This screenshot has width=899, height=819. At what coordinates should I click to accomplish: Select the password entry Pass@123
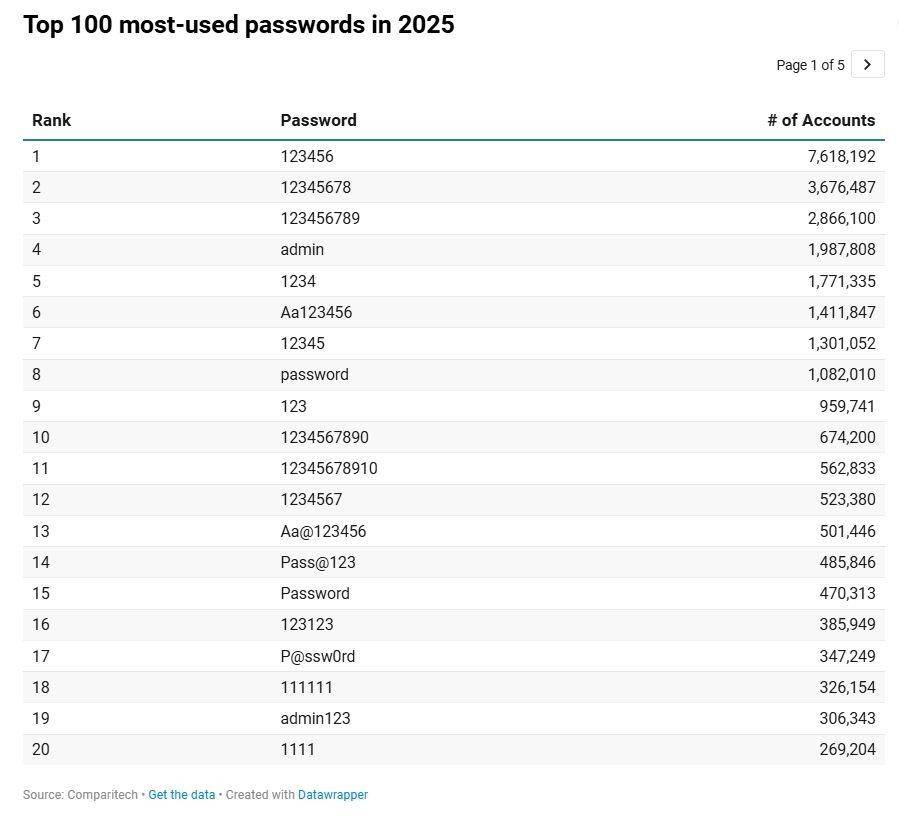point(313,562)
